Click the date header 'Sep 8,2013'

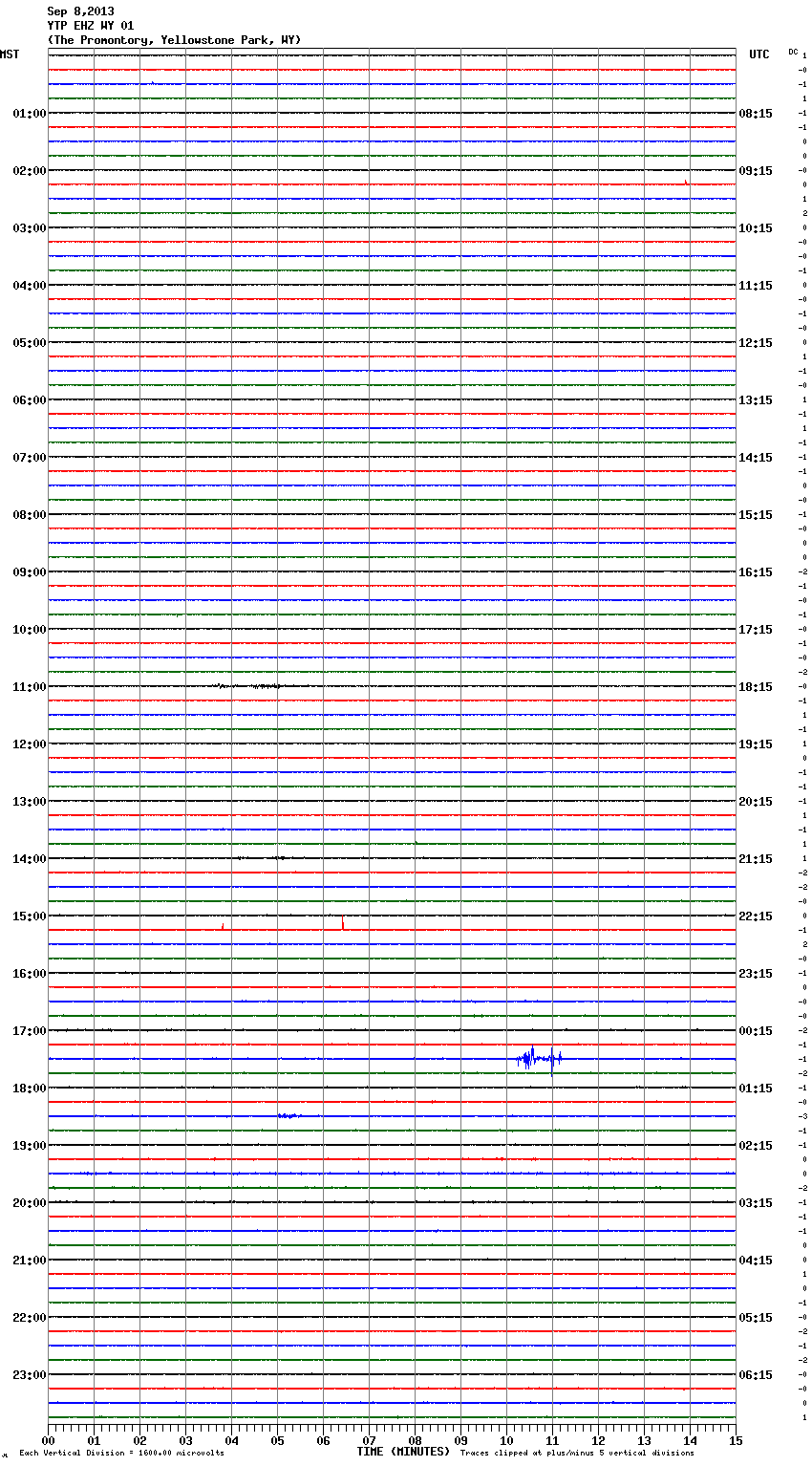click(80, 11)
